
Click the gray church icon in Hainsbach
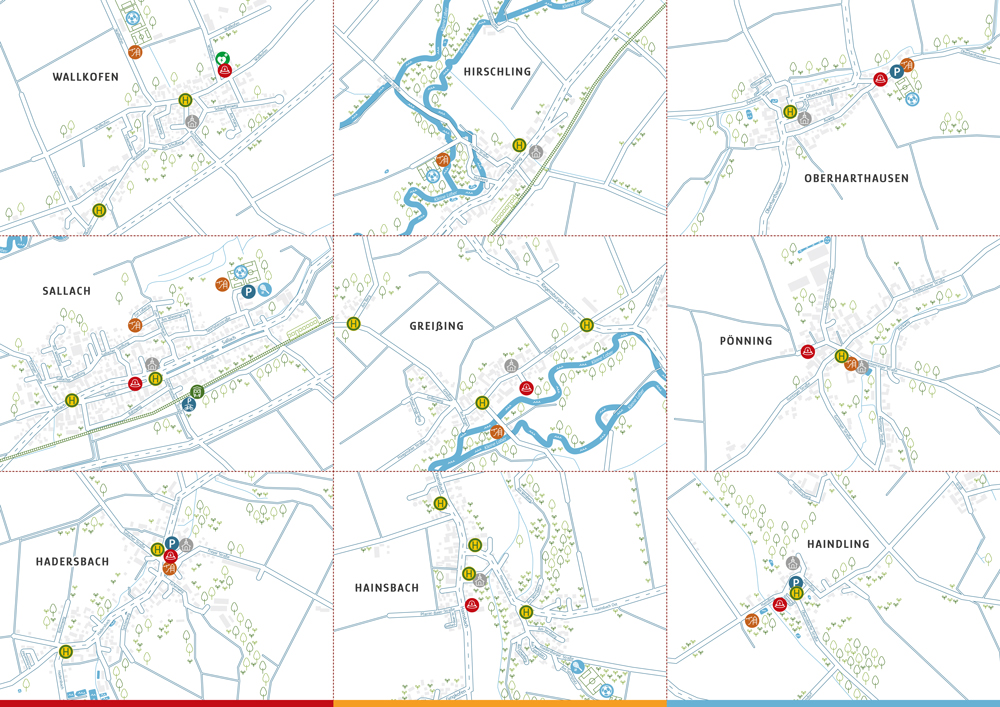[478, 578]
